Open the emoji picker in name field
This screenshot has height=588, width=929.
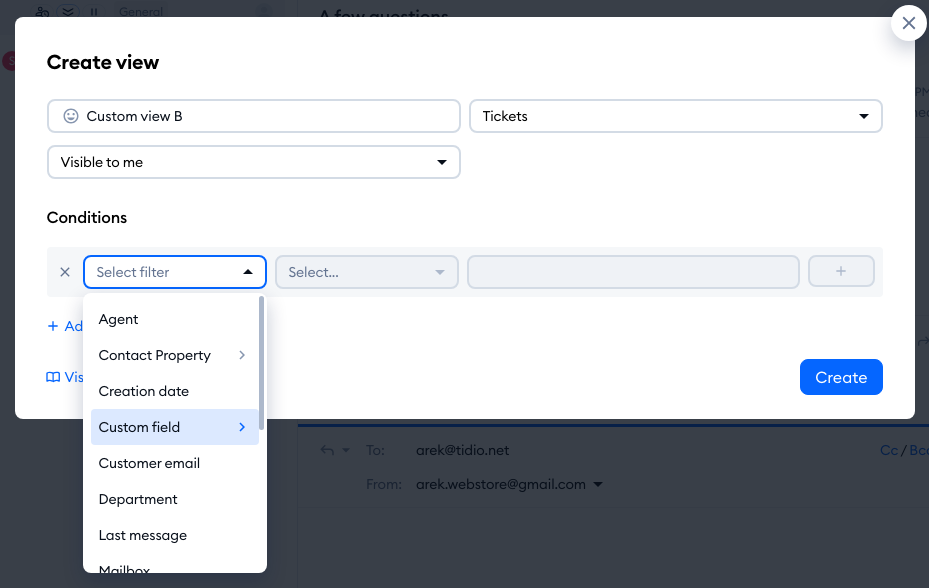pos(71,116)
